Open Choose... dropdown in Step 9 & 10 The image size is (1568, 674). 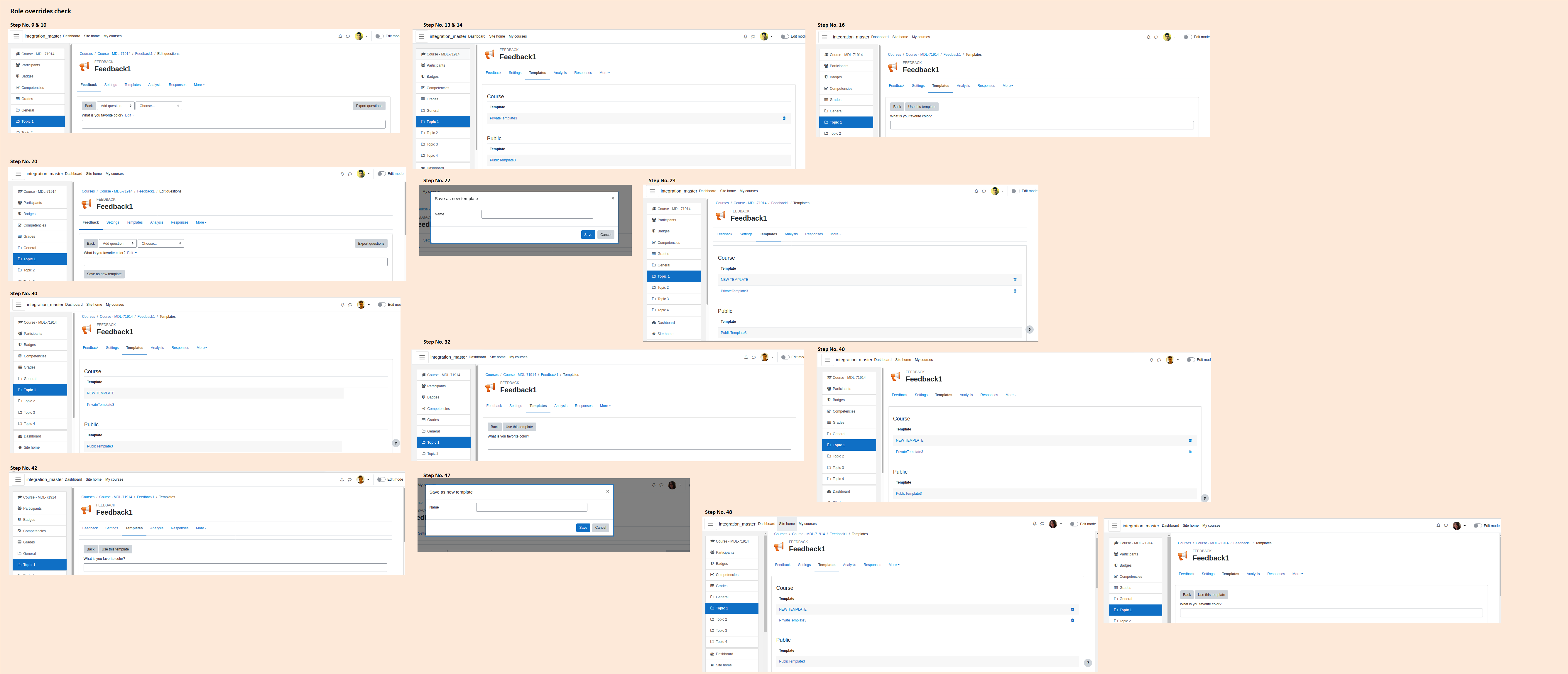point(159,106)
